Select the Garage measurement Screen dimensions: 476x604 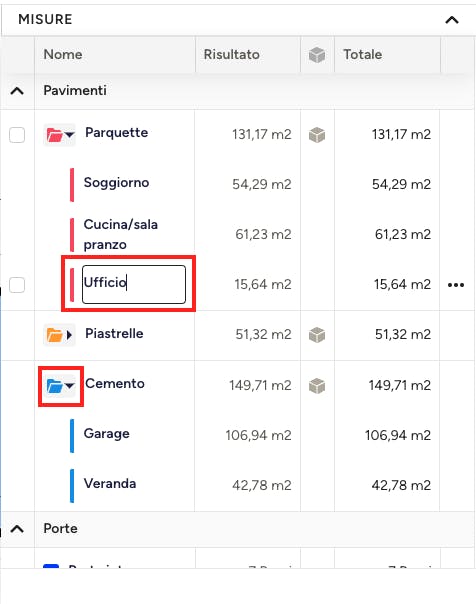tap(107, 434)
